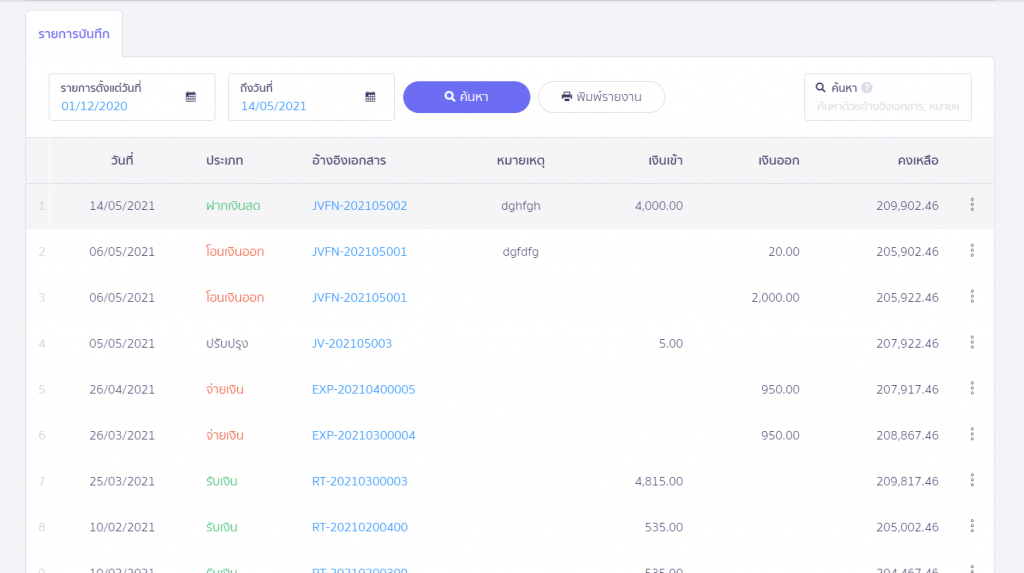Open three-dot menu for RT-20210200400 row
The image size is (1024, 573).
(971, 527)
